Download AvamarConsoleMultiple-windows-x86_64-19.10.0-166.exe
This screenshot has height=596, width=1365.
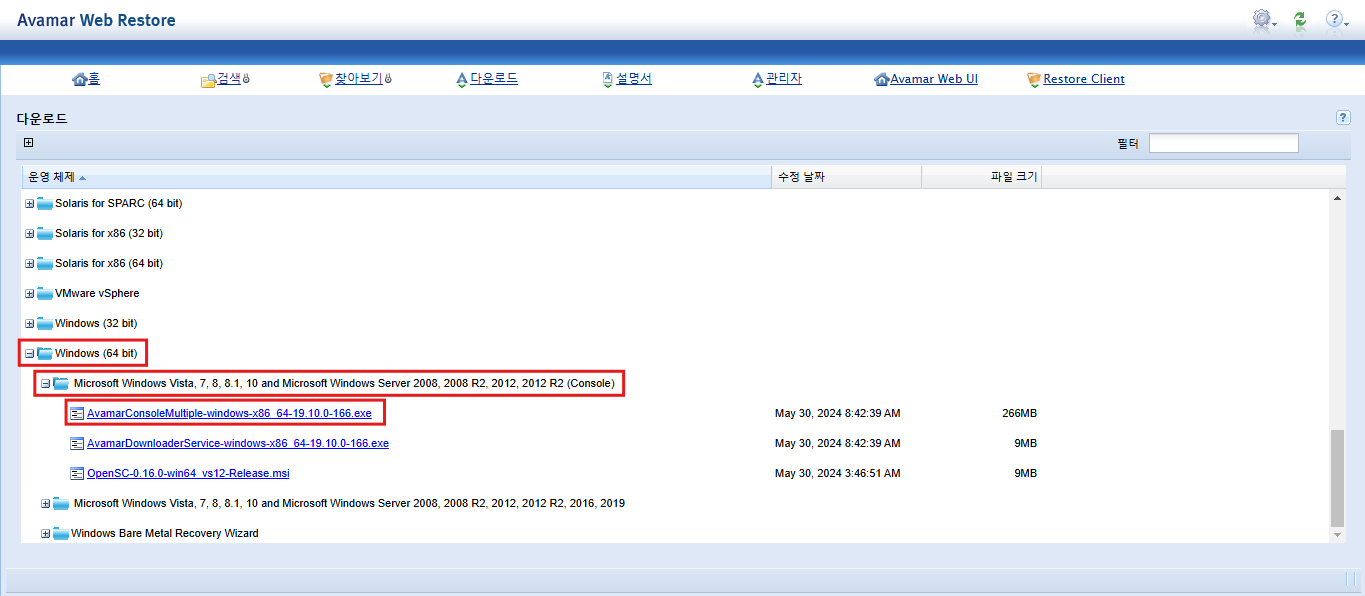pyautogui.click(x=229, y=413)
